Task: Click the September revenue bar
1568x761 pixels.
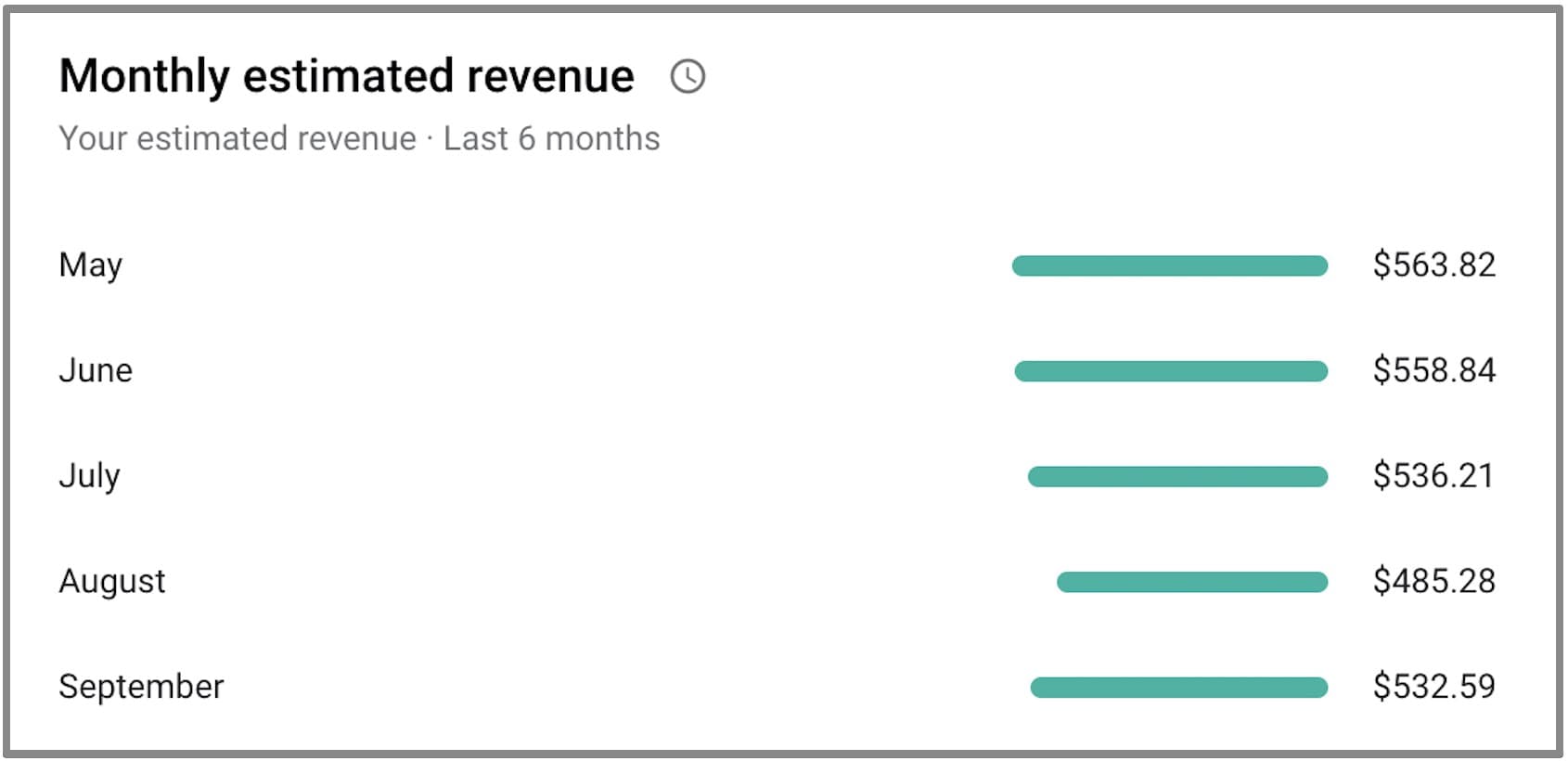Action: tap(1179, 688)
